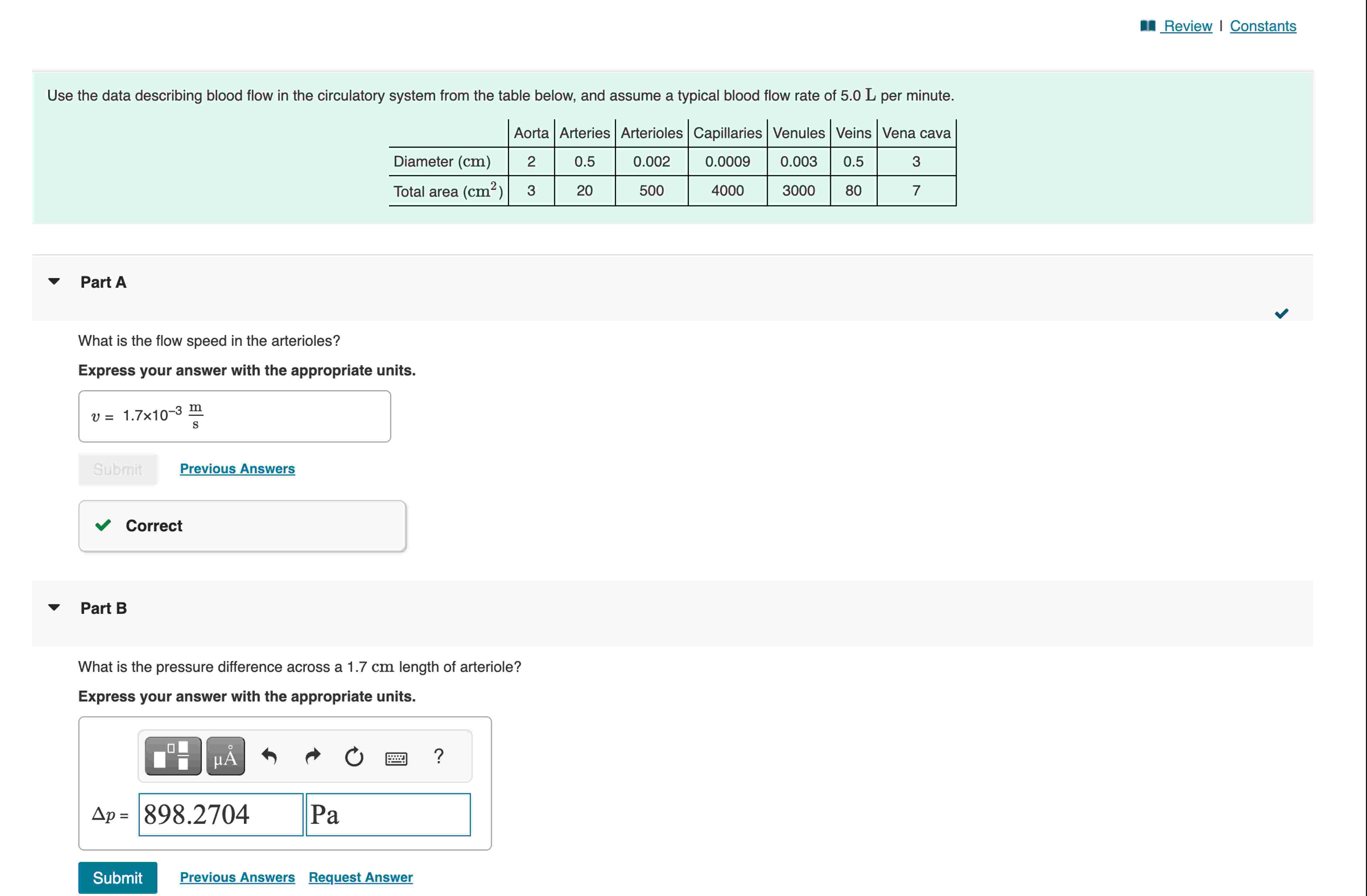1367x896 pixels.
Task: Open the keyboard shortcuts icon
Action: [396, 759]
